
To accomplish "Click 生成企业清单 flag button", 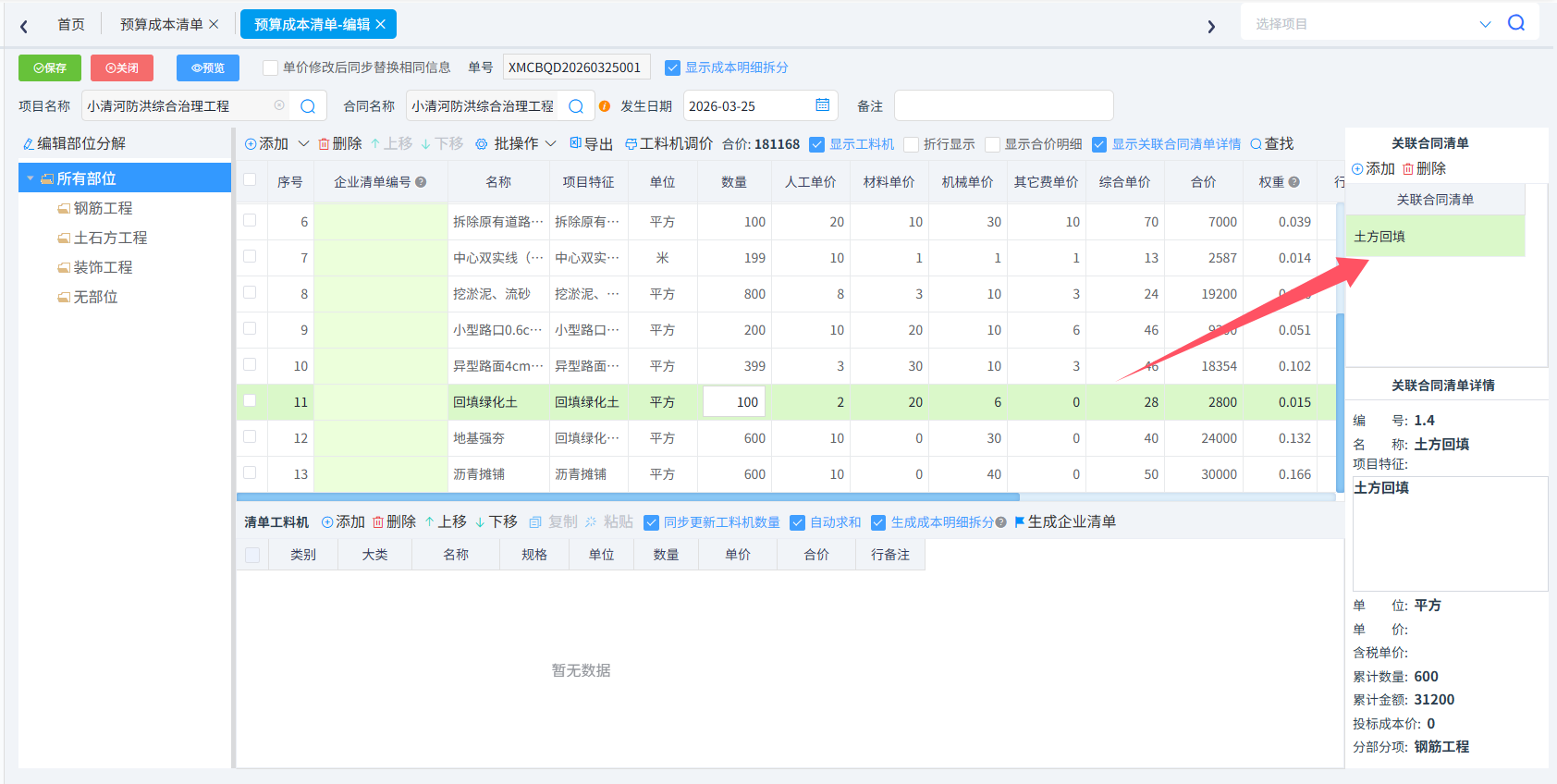I will click(1065, 522).
